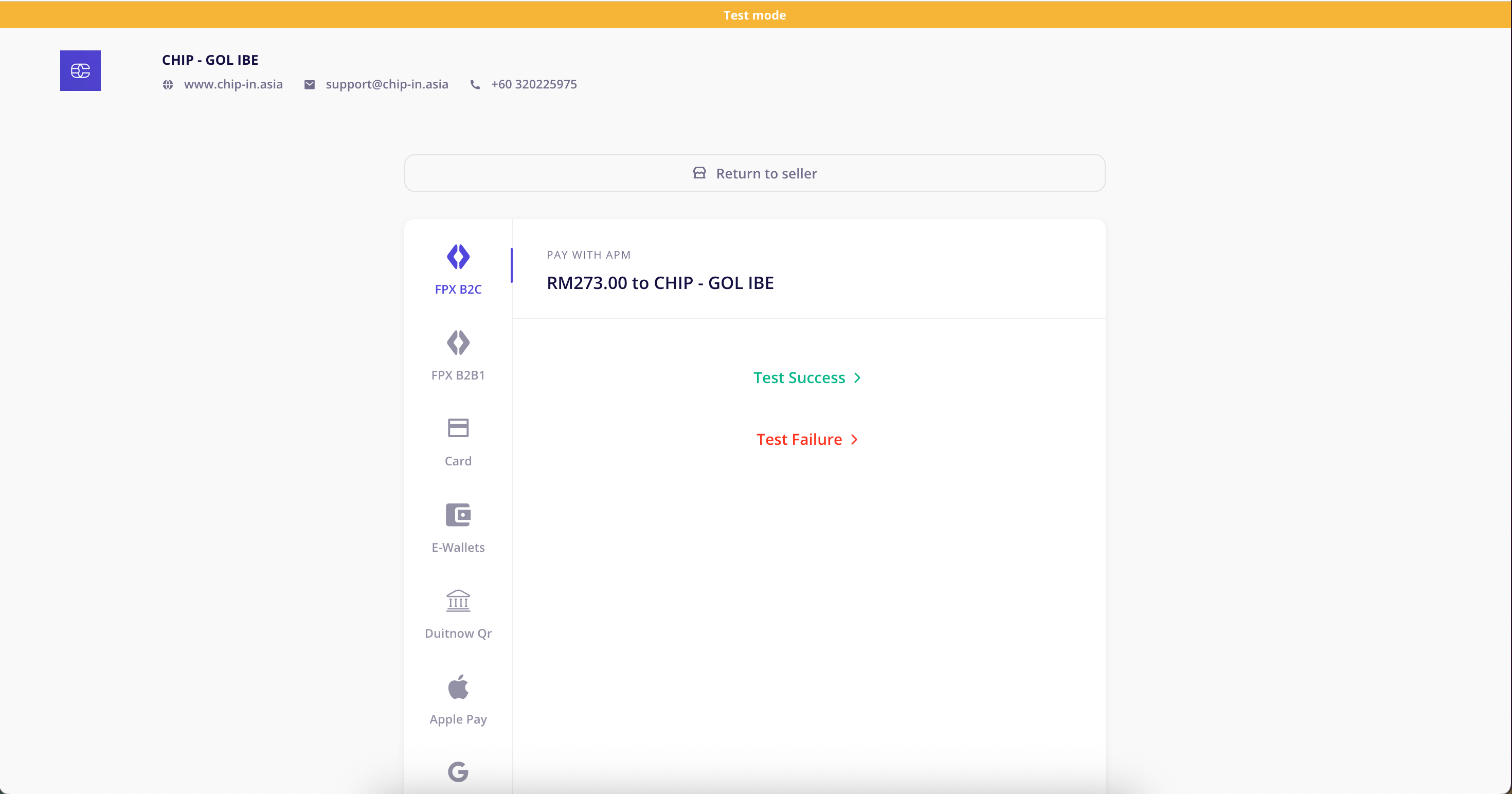Click the envelope icon beside the support email

coord(309,84)
